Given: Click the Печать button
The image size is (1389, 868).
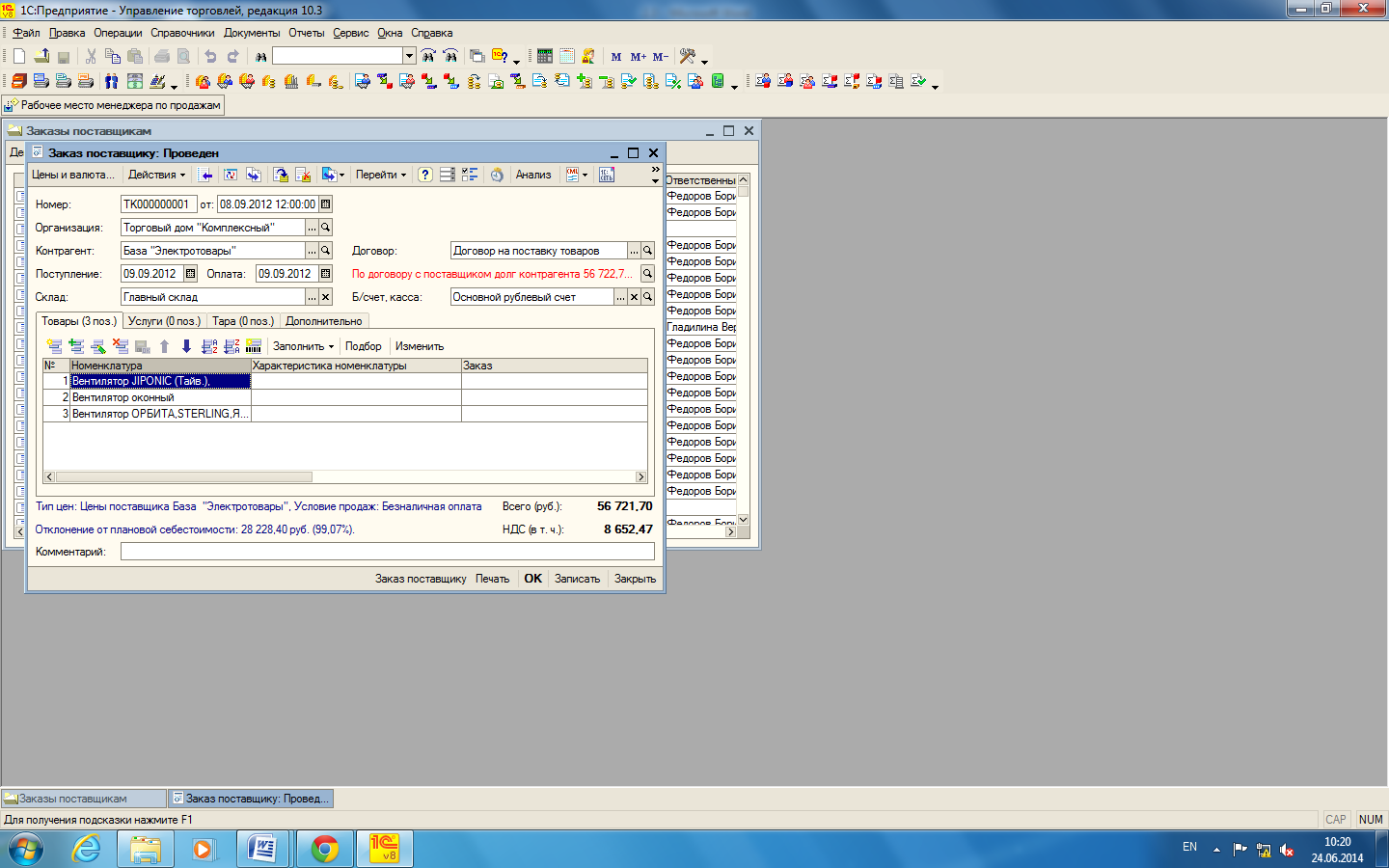Looking at the screenshot, I should click(x=492, y=579).
